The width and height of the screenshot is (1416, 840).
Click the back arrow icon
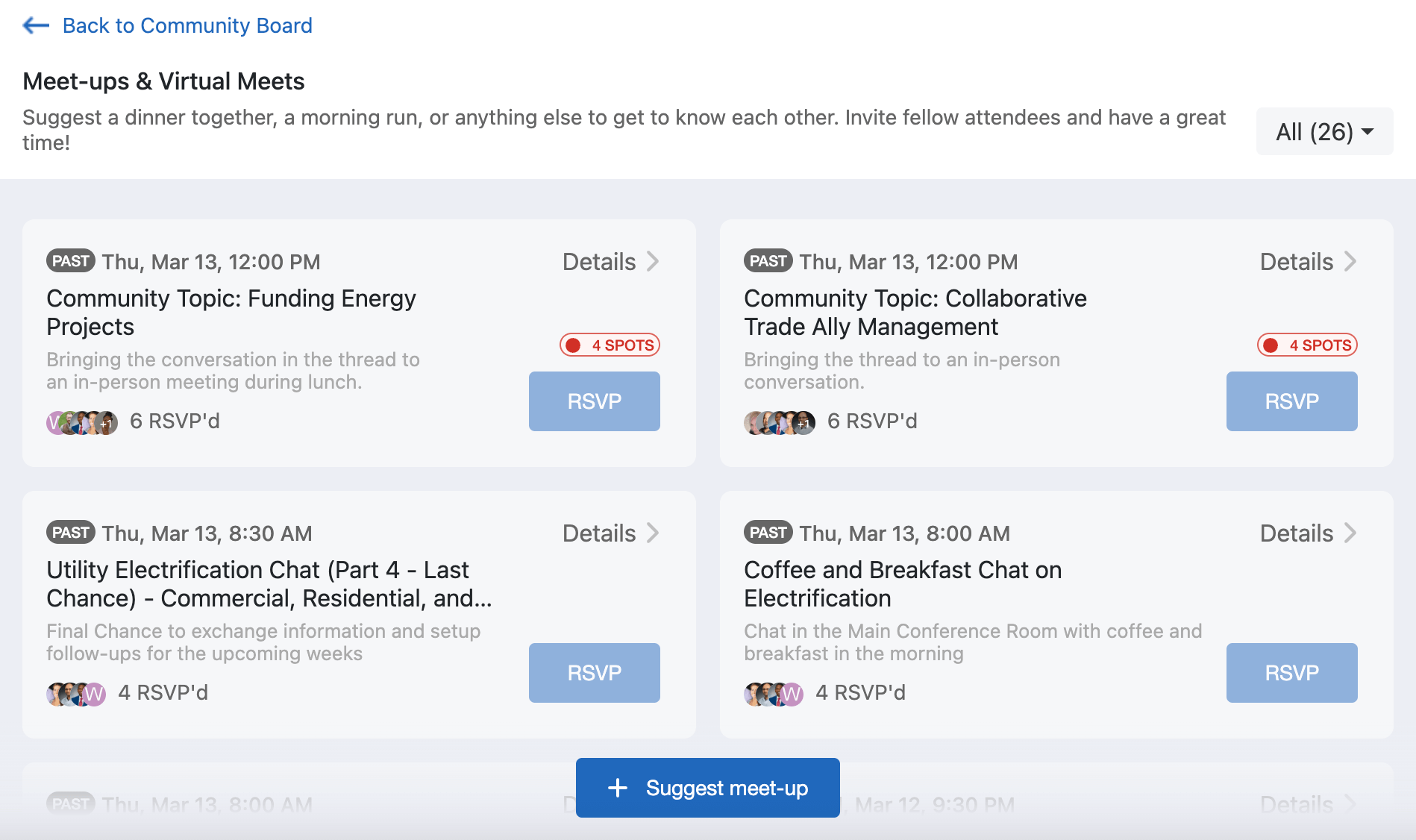[36, 25]
